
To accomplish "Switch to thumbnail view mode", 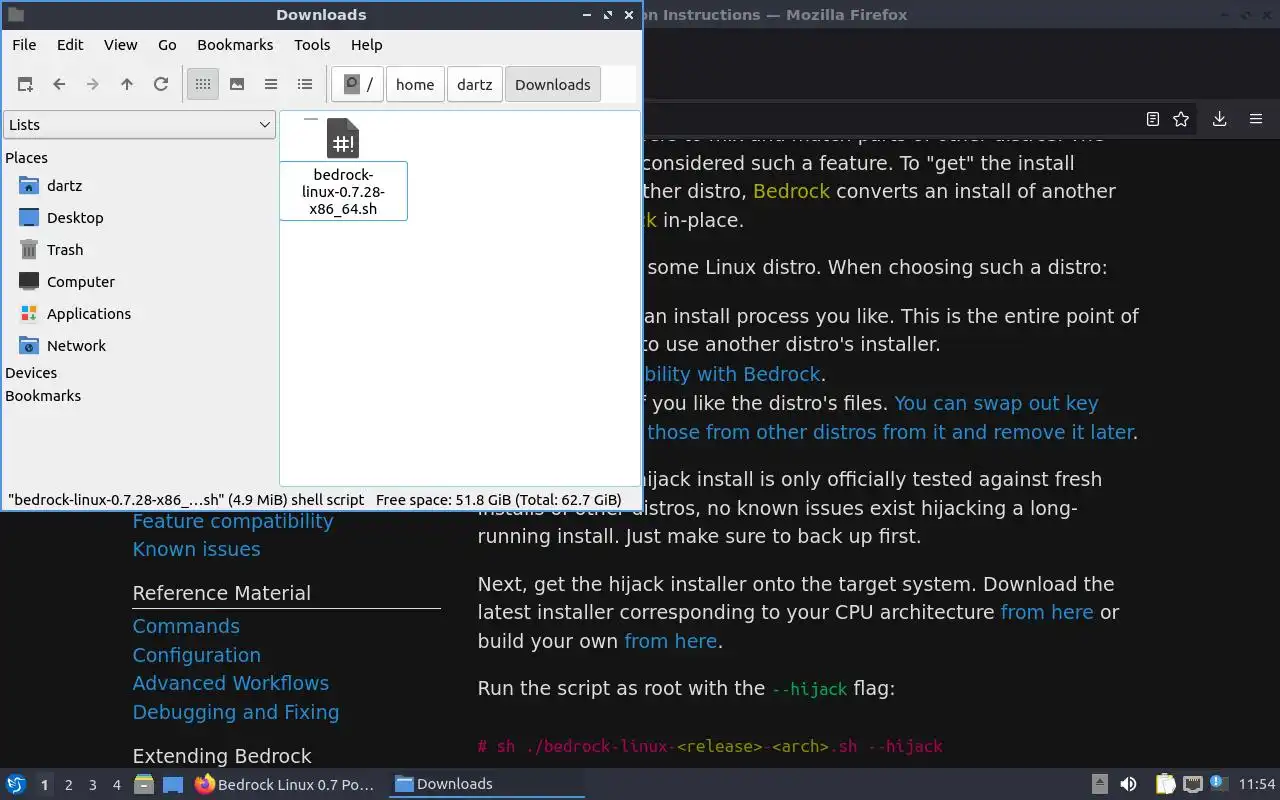I will pos(237,85).
